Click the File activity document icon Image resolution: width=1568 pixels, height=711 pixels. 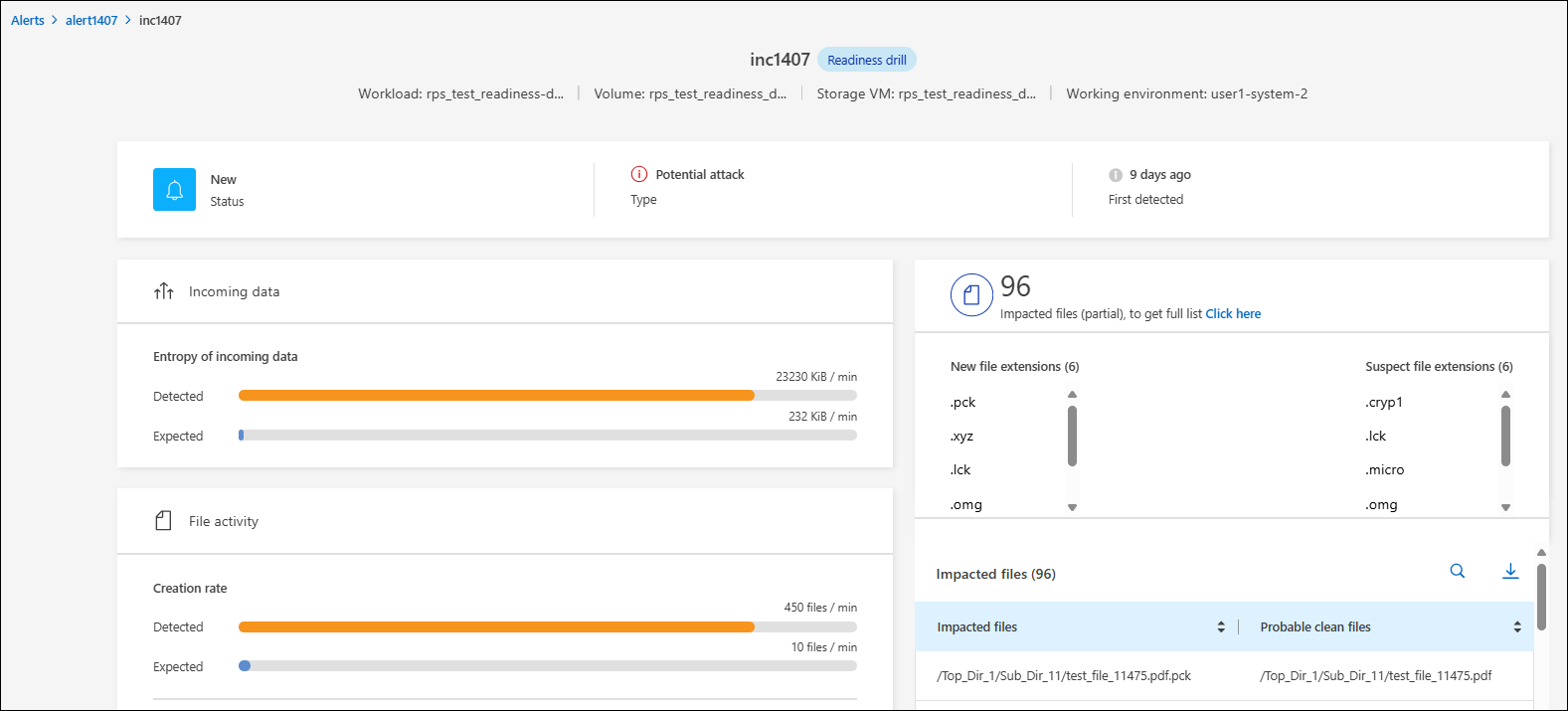[164, 521]
